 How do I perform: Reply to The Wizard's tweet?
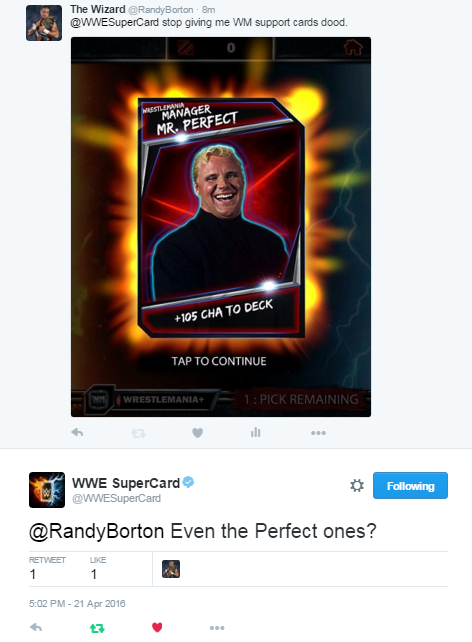[x=77, y=432]
